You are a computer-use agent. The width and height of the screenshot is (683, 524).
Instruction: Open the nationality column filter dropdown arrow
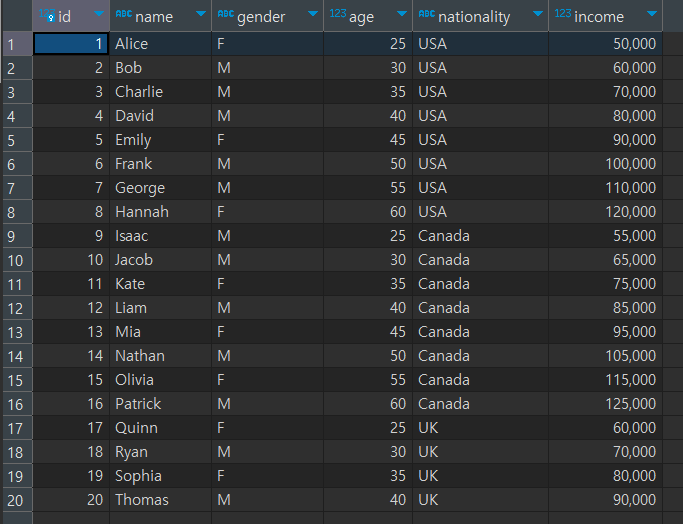tap(538, 14)
